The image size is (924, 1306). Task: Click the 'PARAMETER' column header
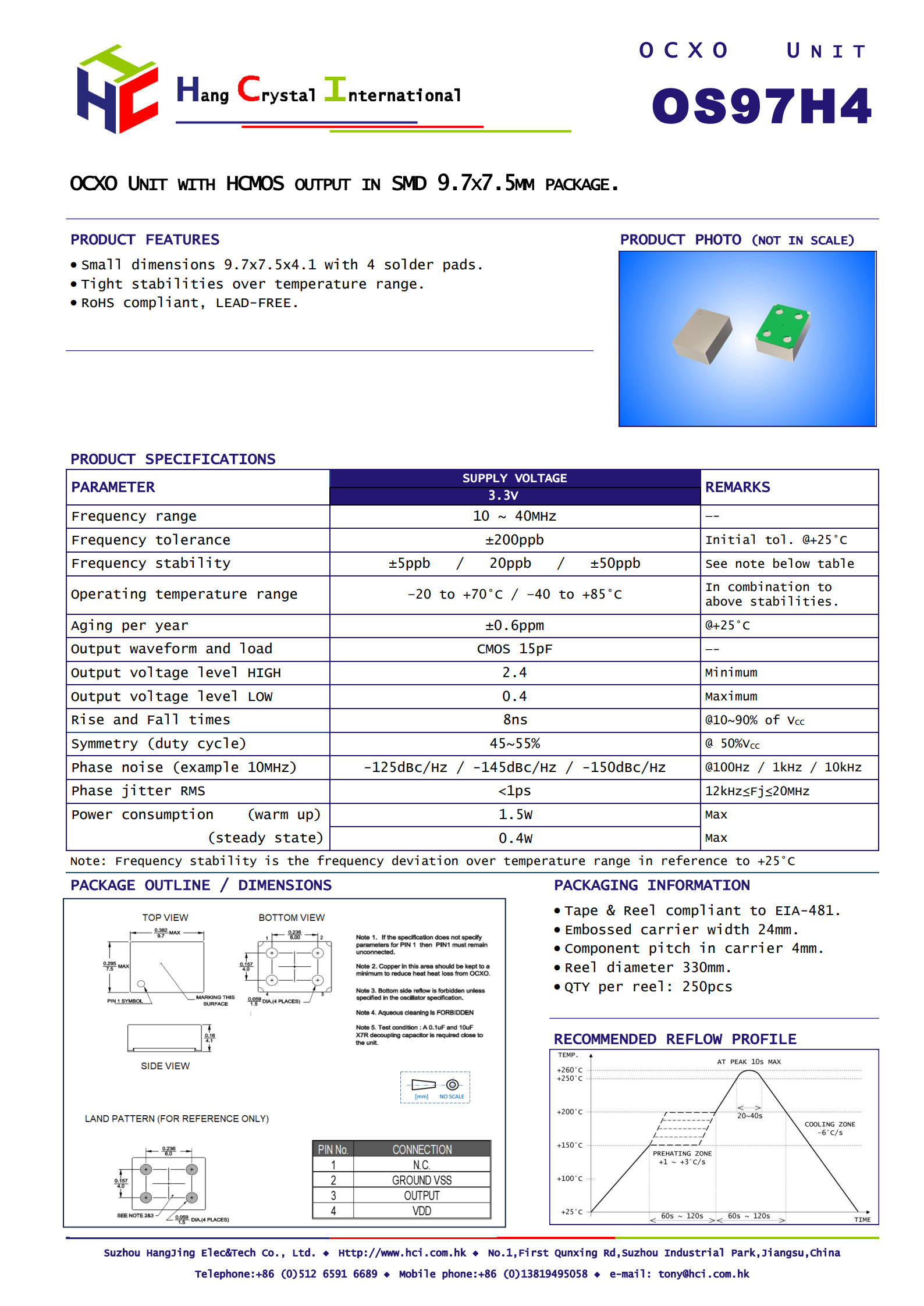pyautogui.click(x=113, y=487)
